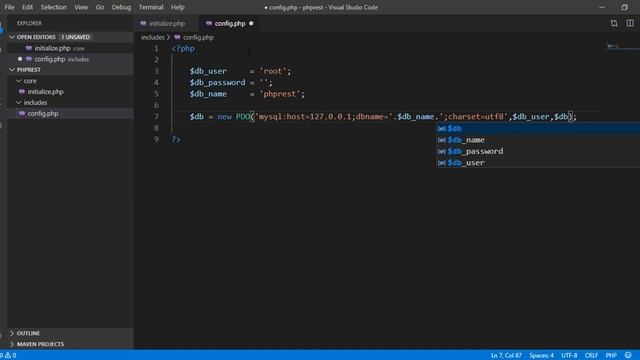Image resolution: width=640 pixels, height=360 pixels.
Task: Click the PDO class name on line 7
Action: [x=243, y=117]
